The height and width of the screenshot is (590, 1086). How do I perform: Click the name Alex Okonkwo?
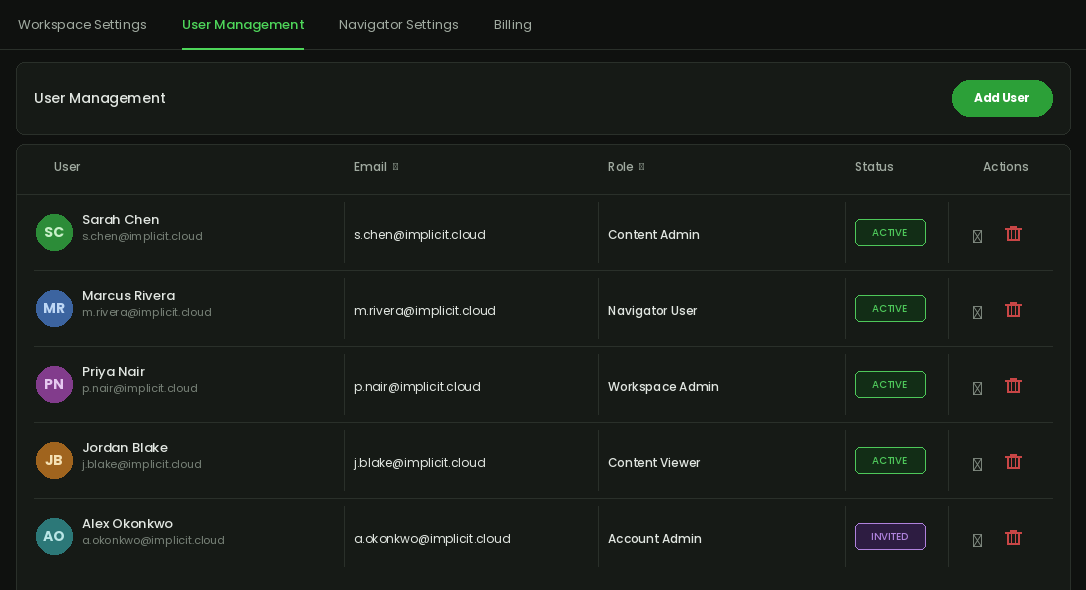tap(127, 524)
